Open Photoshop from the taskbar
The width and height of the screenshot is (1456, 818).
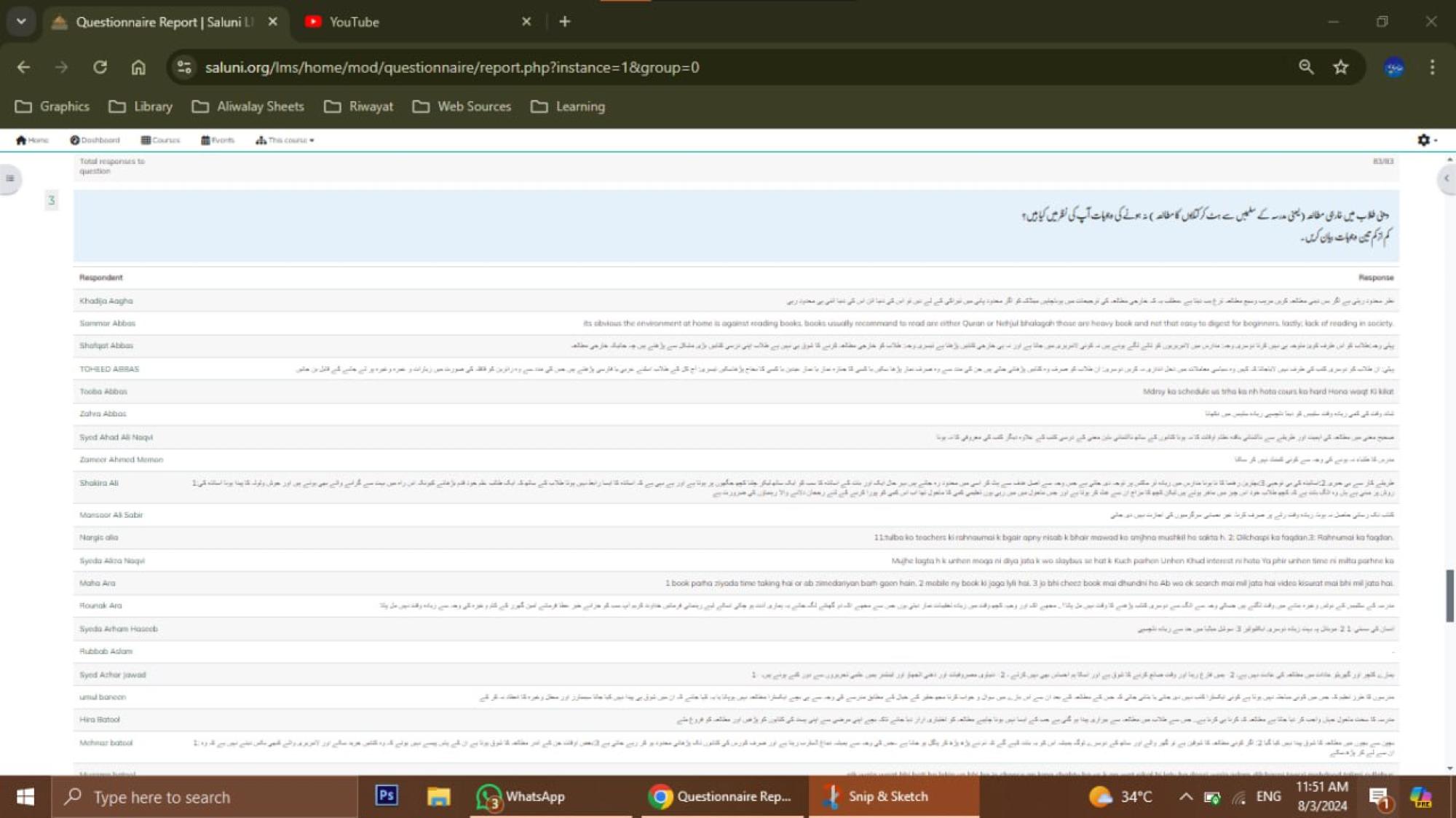(386, 795)
